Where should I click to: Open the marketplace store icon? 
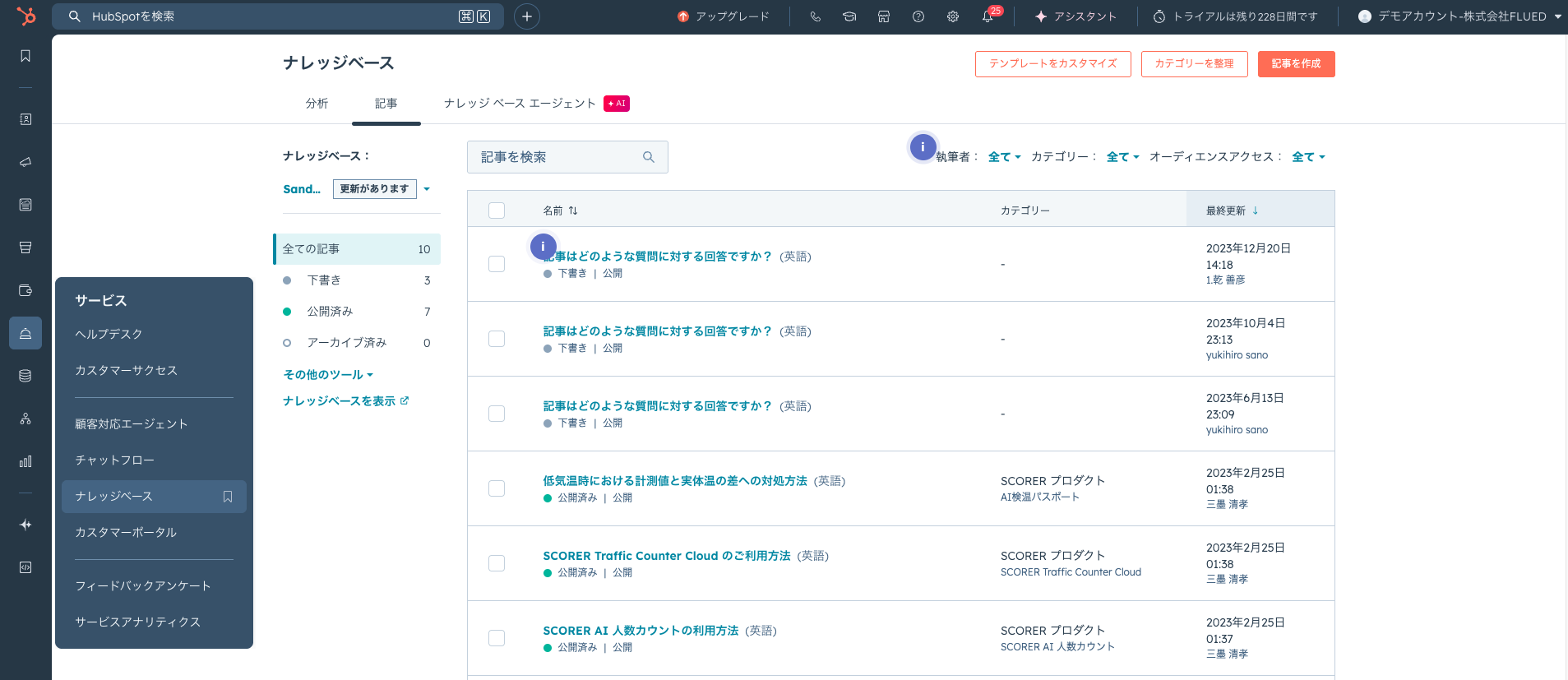click(x=884, y=16)
